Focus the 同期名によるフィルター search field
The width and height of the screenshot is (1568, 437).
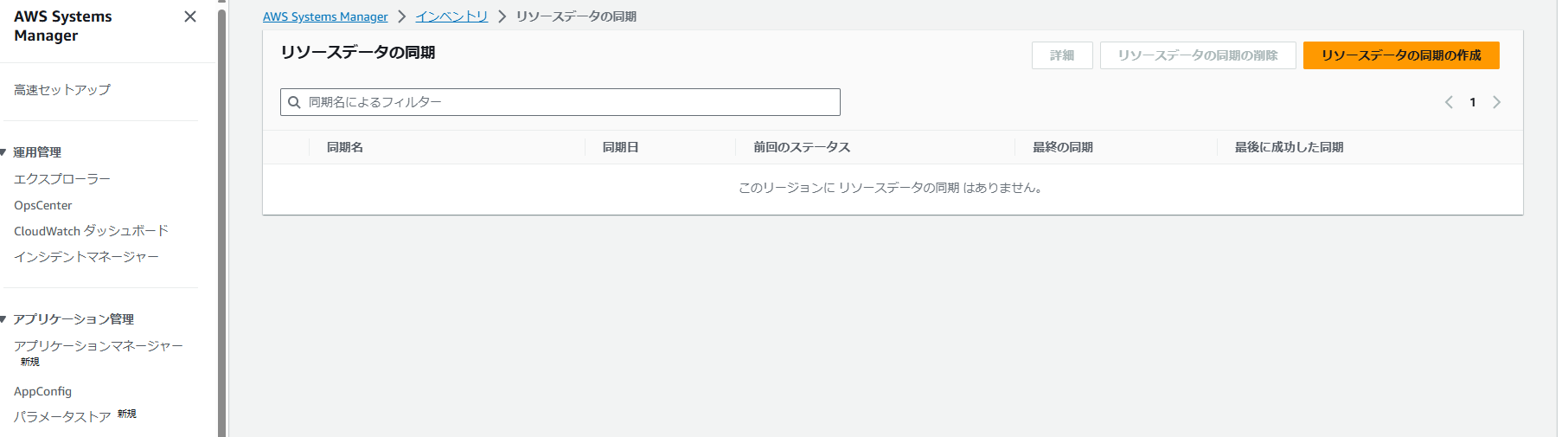pyautogui.click(x=560, y=102)
